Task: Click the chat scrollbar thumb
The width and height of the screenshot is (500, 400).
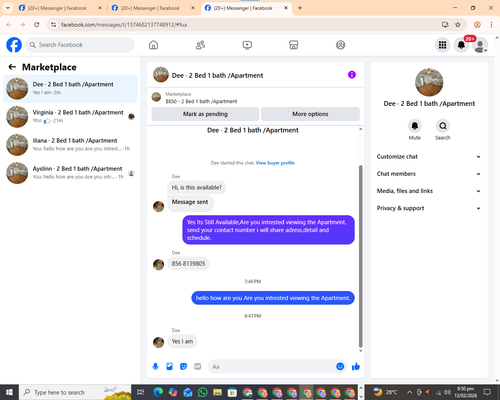Action: pyautogui.click(x=360, y=256)
